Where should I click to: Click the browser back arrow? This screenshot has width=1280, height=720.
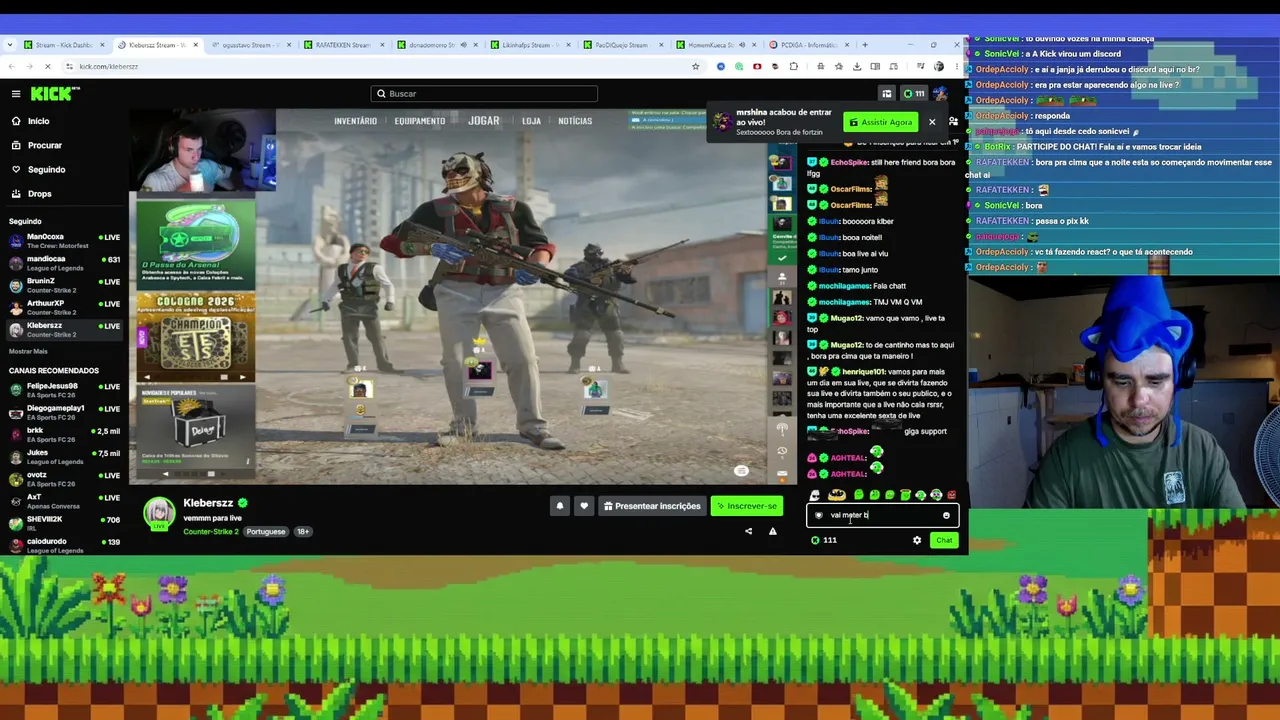[11, 67]
